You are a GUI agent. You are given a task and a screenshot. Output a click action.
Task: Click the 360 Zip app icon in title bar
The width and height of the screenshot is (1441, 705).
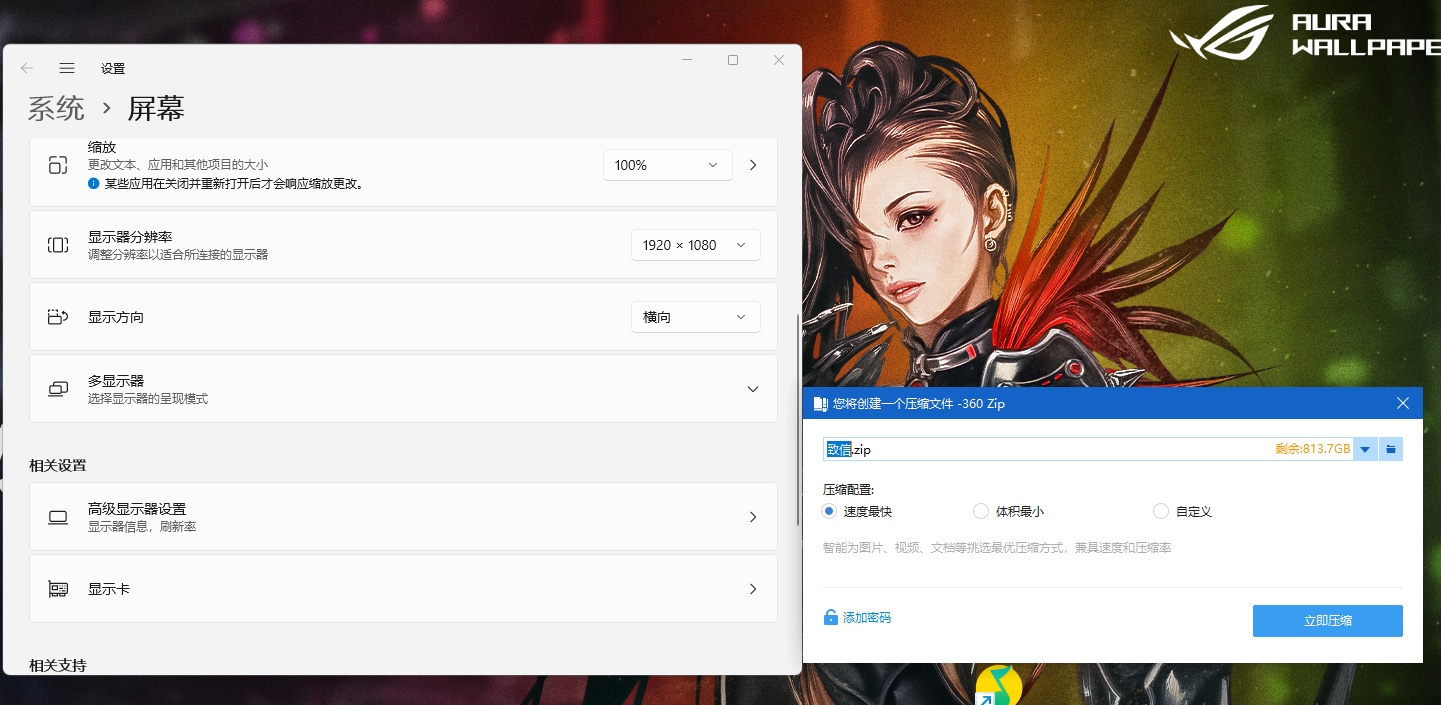click(821, 404)
